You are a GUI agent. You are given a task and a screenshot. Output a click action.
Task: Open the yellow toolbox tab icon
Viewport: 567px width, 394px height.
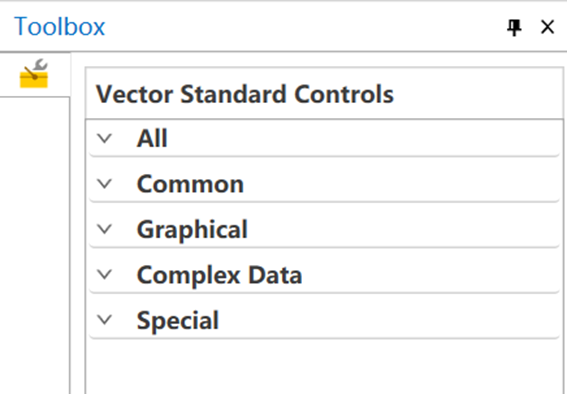(34, 74)
